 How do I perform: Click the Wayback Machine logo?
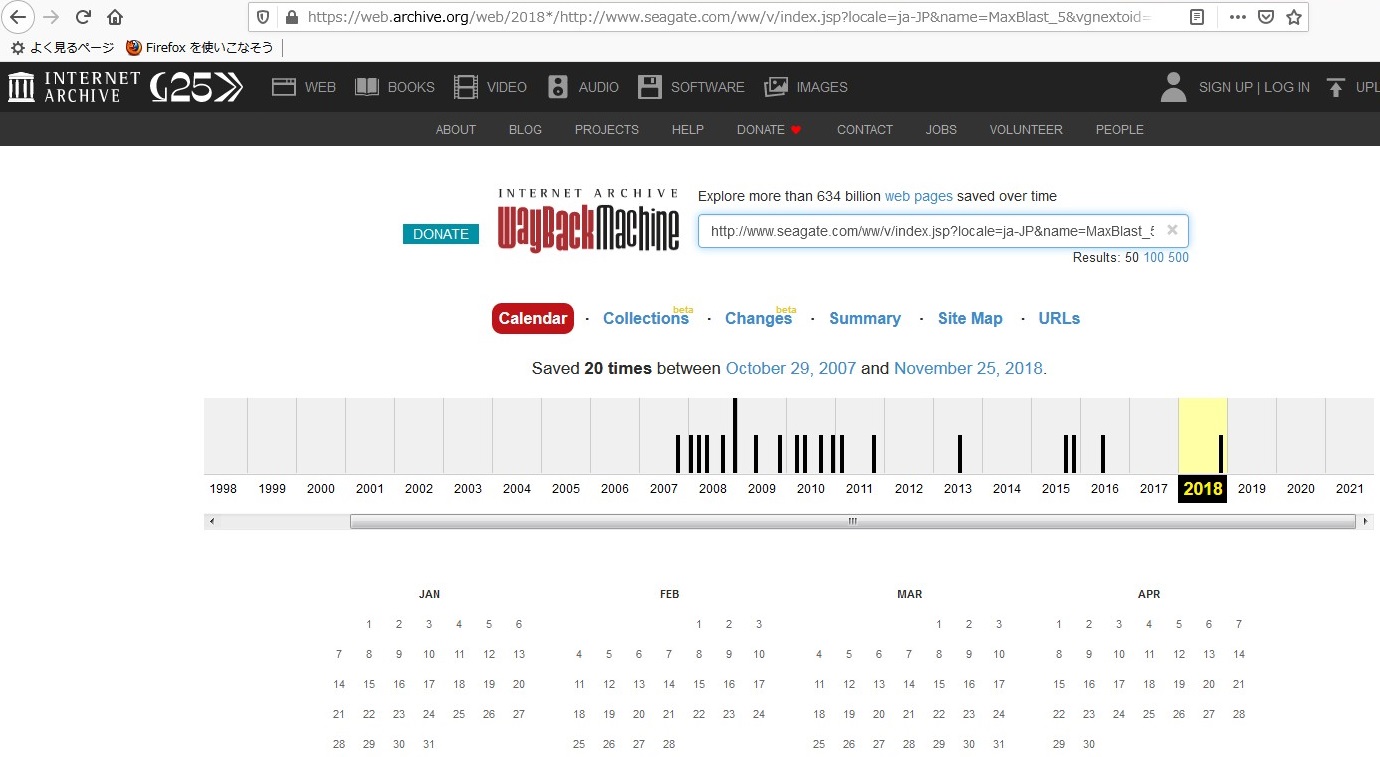[588, 220]
